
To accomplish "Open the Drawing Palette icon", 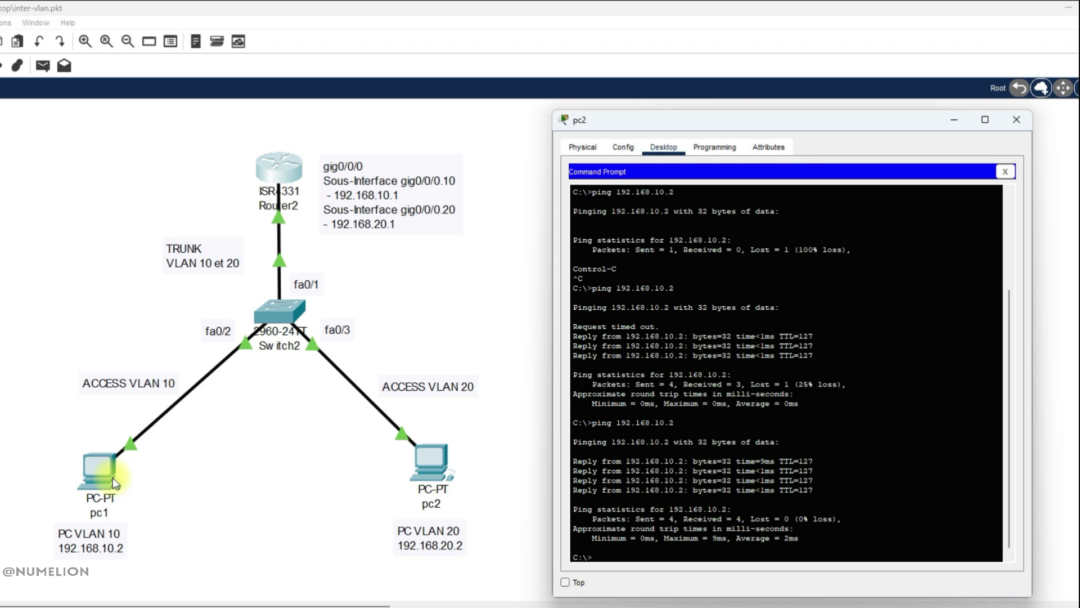I will coord(148,41).
